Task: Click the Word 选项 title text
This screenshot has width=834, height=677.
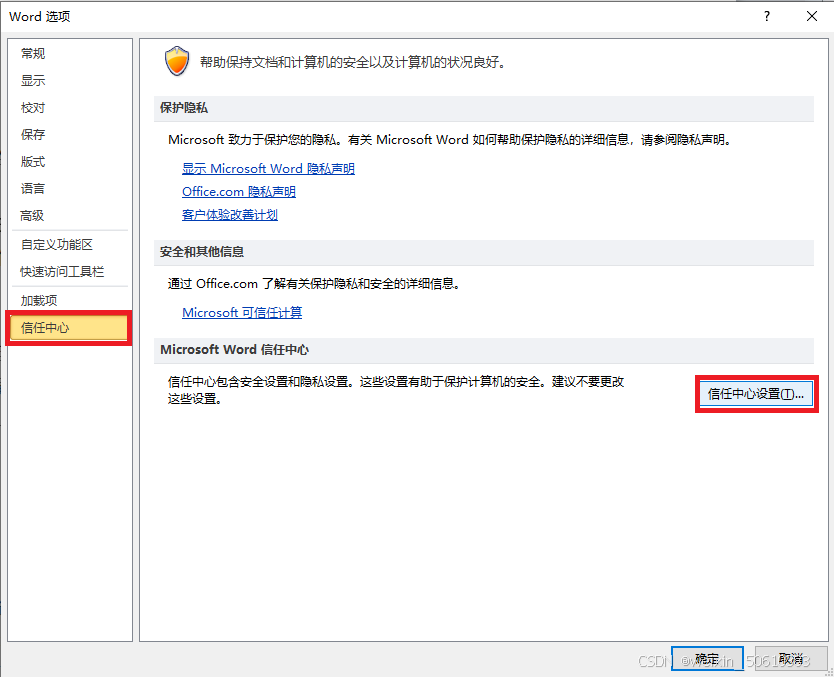Action: tap(39, 16)
